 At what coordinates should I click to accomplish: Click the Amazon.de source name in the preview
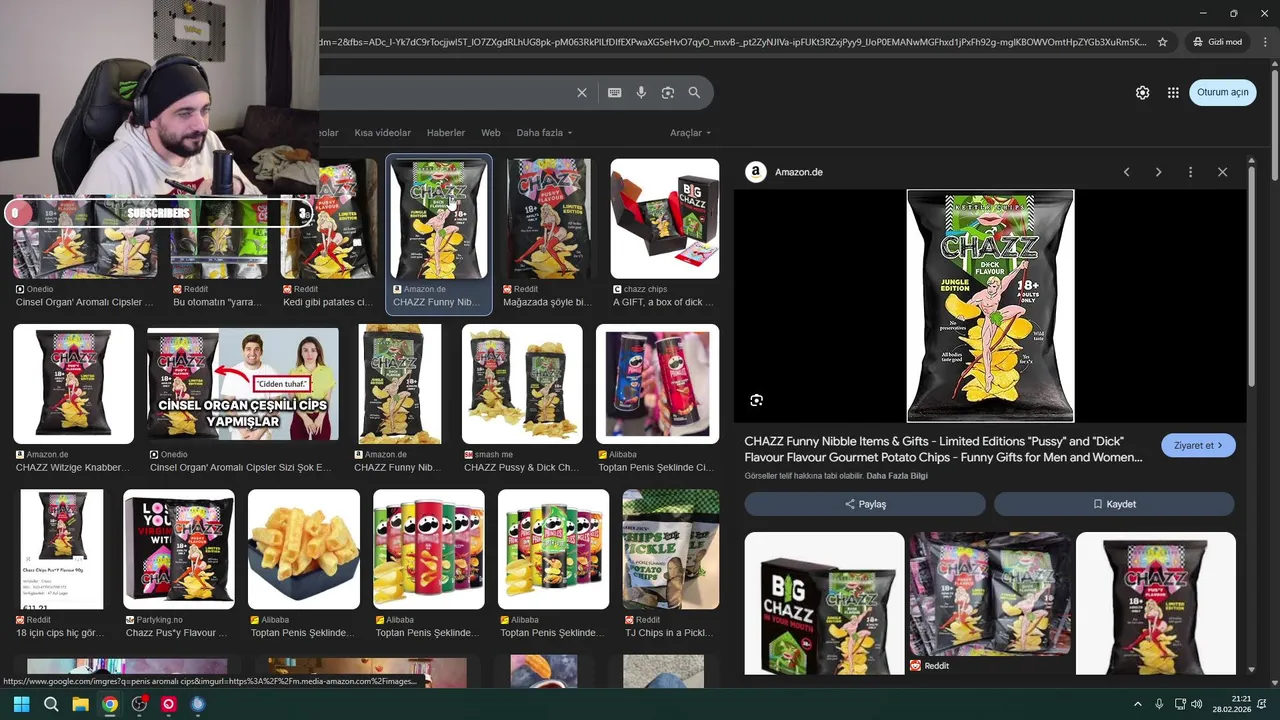coord(799,172)
